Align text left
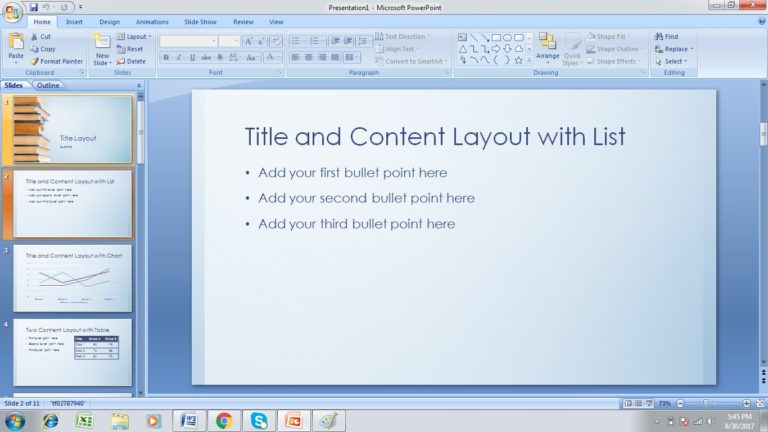The width and height of the screenshot is (768, 432). point(295,57)
